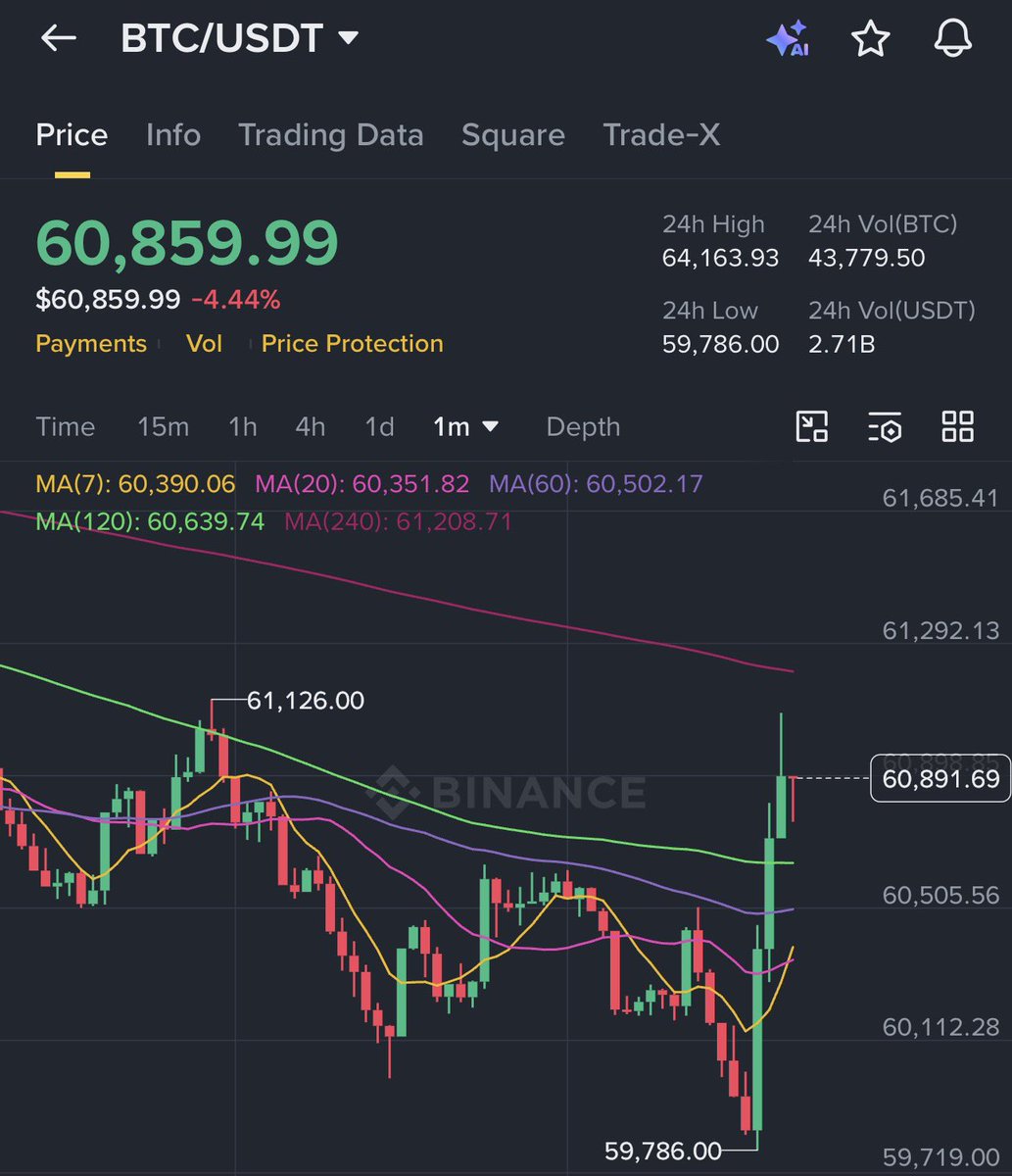Tap the MA(60): 60,502.17 indicator label
The image size is (1012, 1176).
[x=596, y=484]
